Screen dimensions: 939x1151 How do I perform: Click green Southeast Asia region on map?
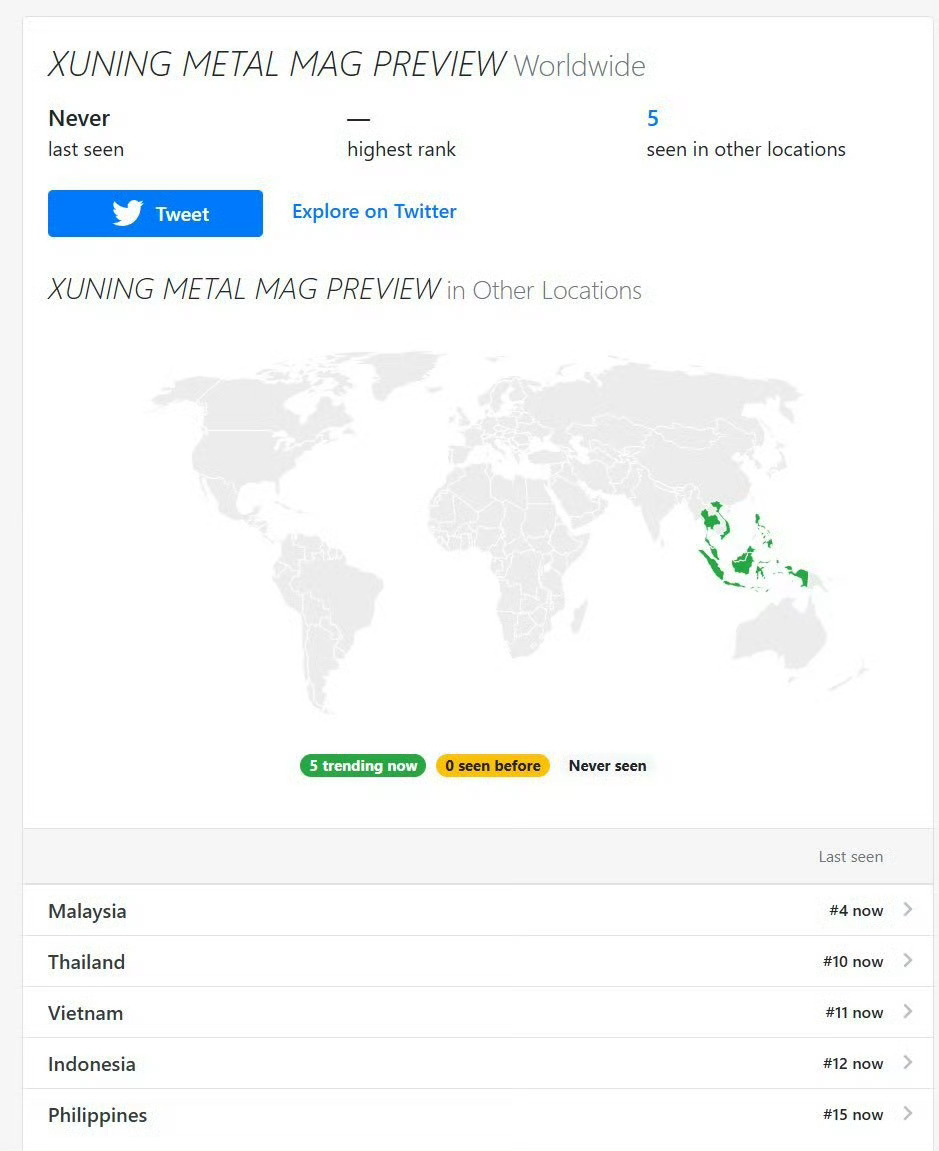pyautogui.click(x=743, y=564)
